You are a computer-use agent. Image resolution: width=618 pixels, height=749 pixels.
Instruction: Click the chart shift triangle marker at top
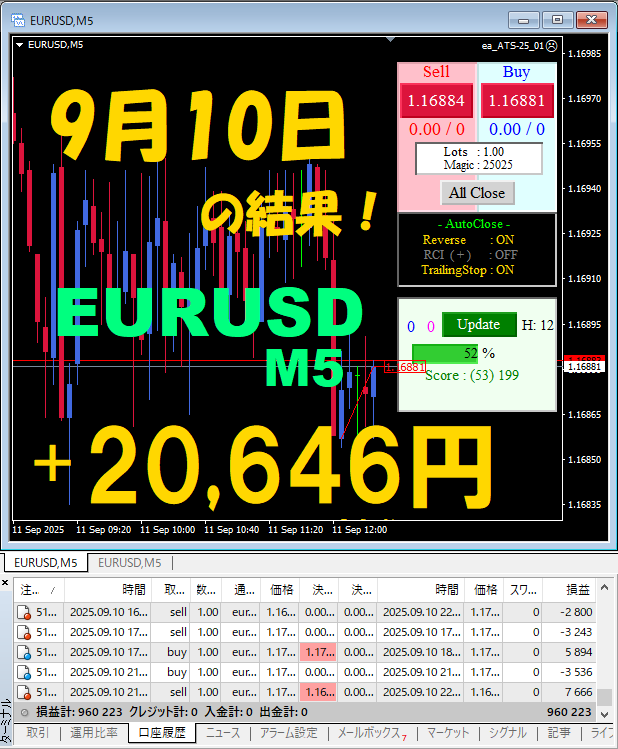(390, 40)
